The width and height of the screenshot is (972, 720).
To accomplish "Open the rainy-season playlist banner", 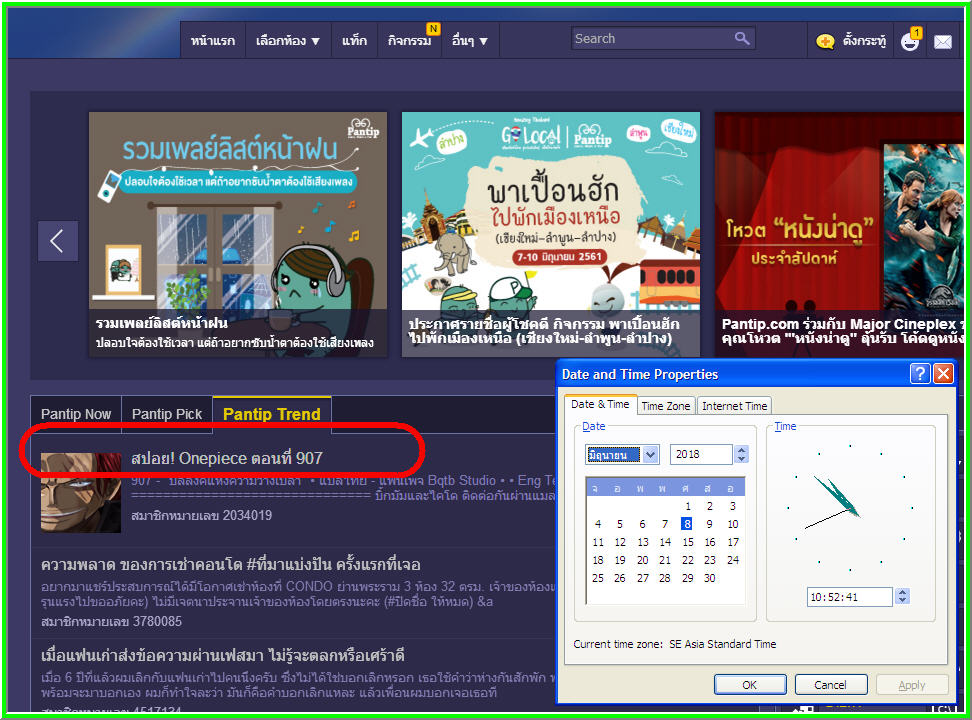I will (x=238, y=234).
